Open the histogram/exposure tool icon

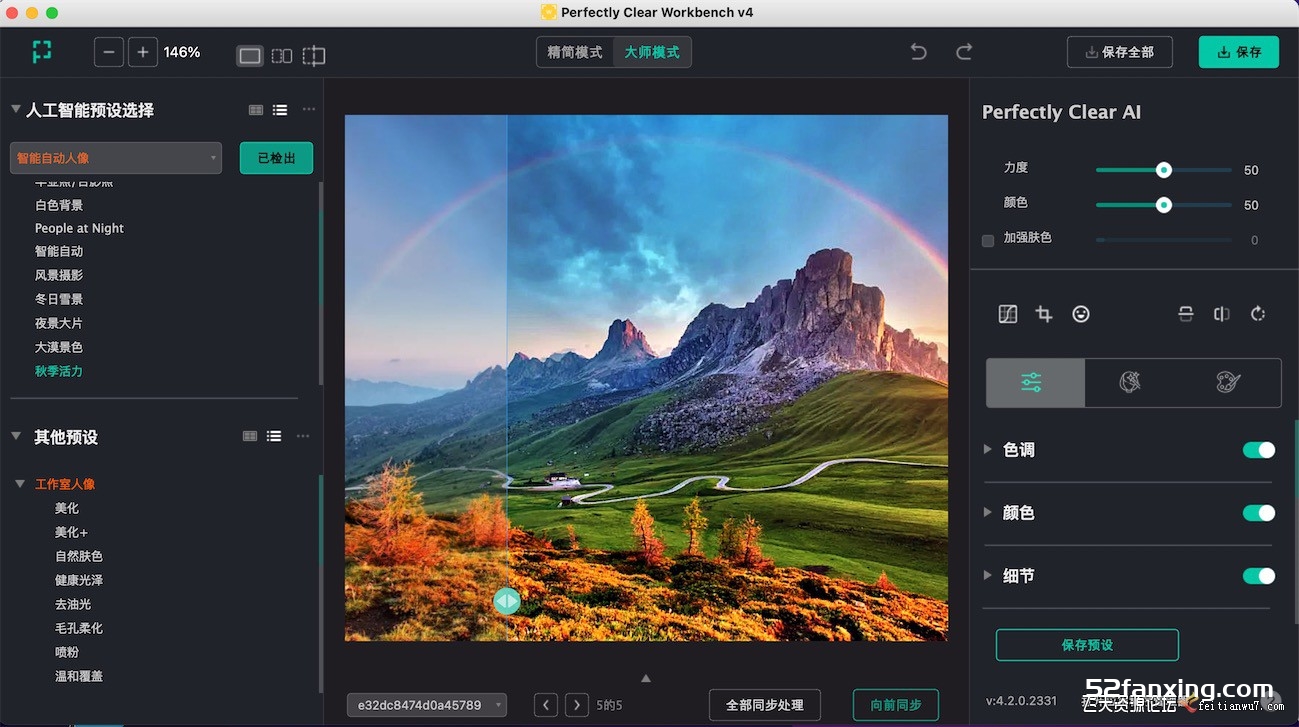(x=1008, y=314)
